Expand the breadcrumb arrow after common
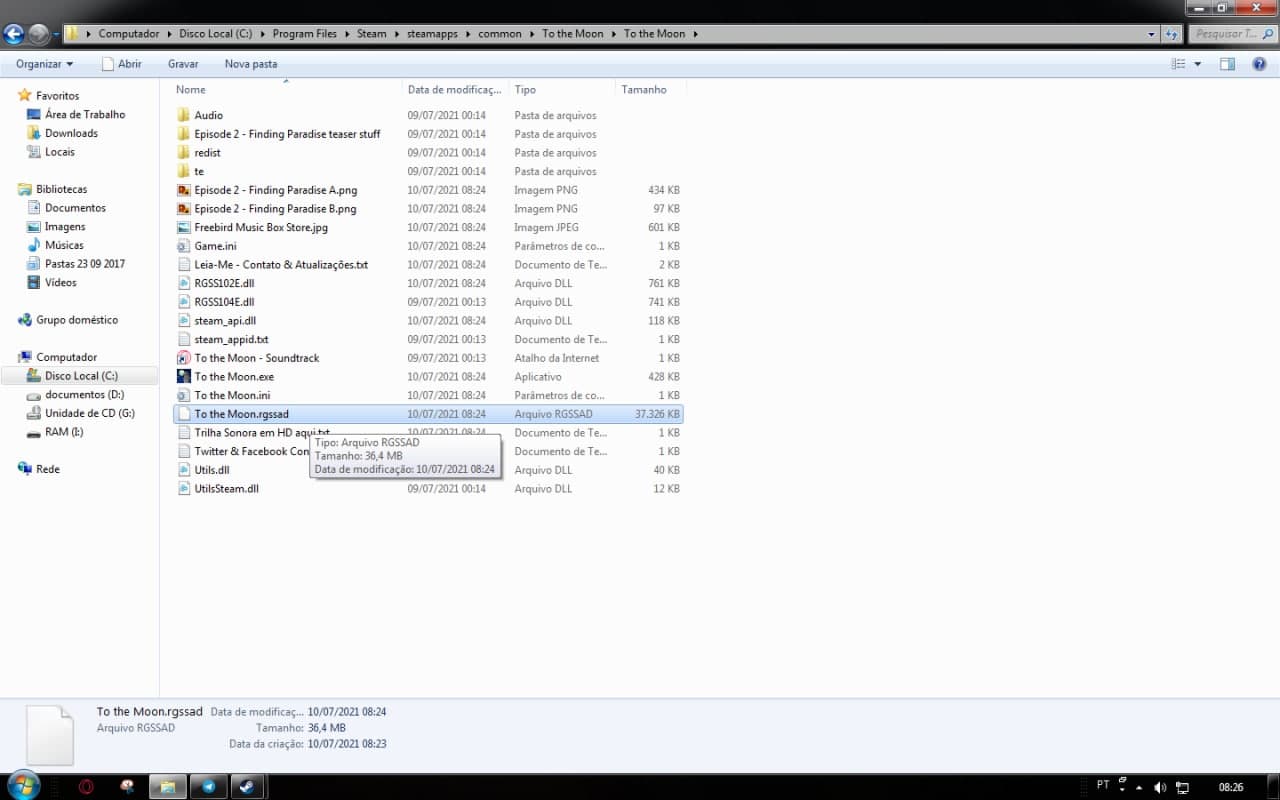 point(532,34)
